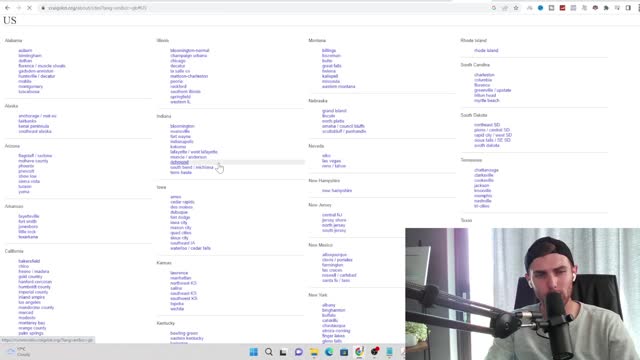
Task: Open the rhode island link
Action: point(486,51)
